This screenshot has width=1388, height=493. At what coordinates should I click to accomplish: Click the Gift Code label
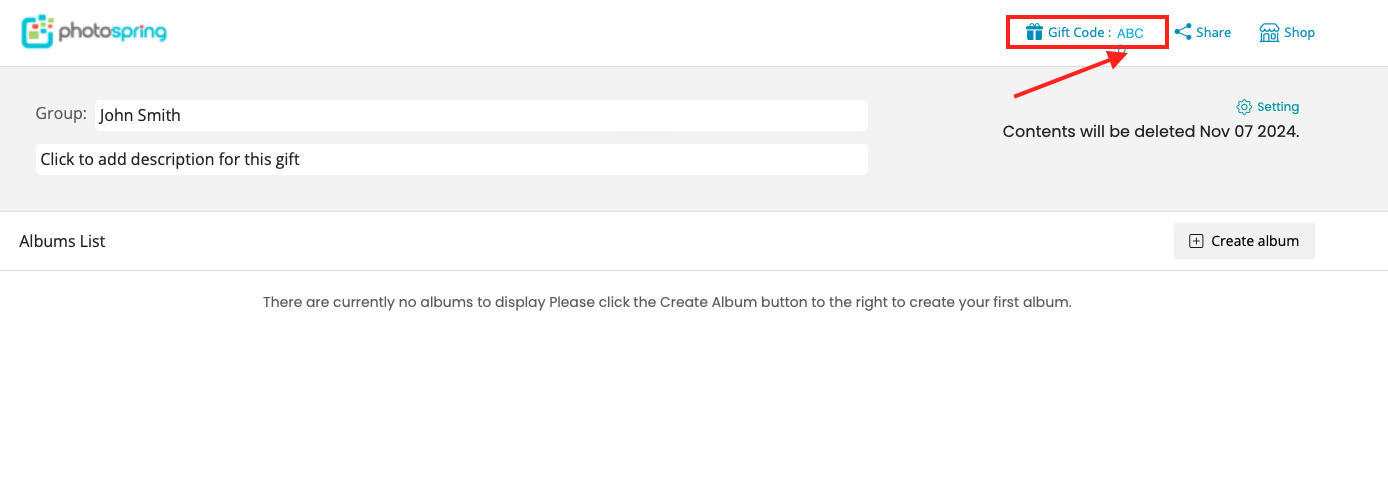(1078, 33)
